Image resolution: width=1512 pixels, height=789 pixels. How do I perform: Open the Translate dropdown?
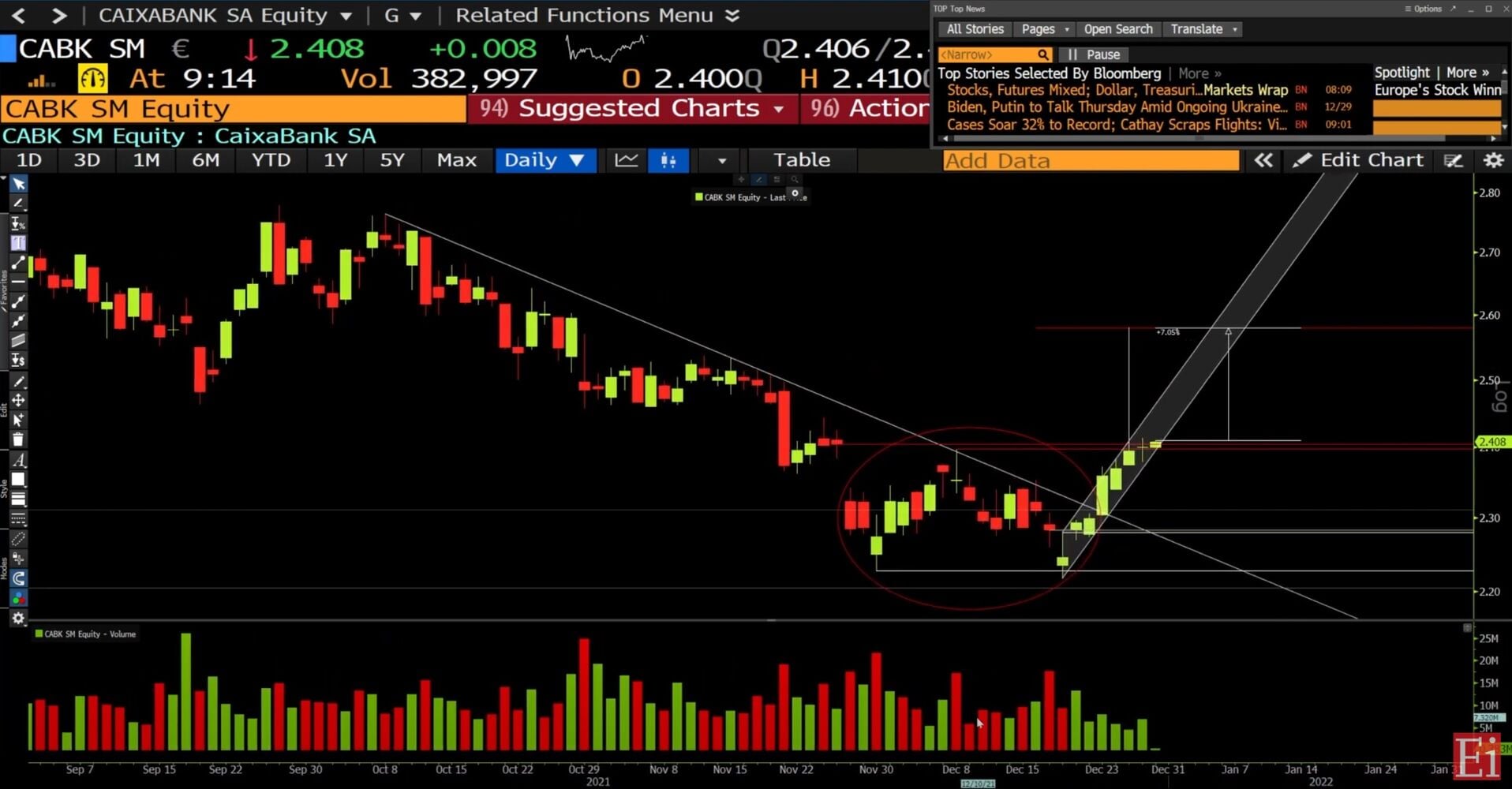(1203, 29)
